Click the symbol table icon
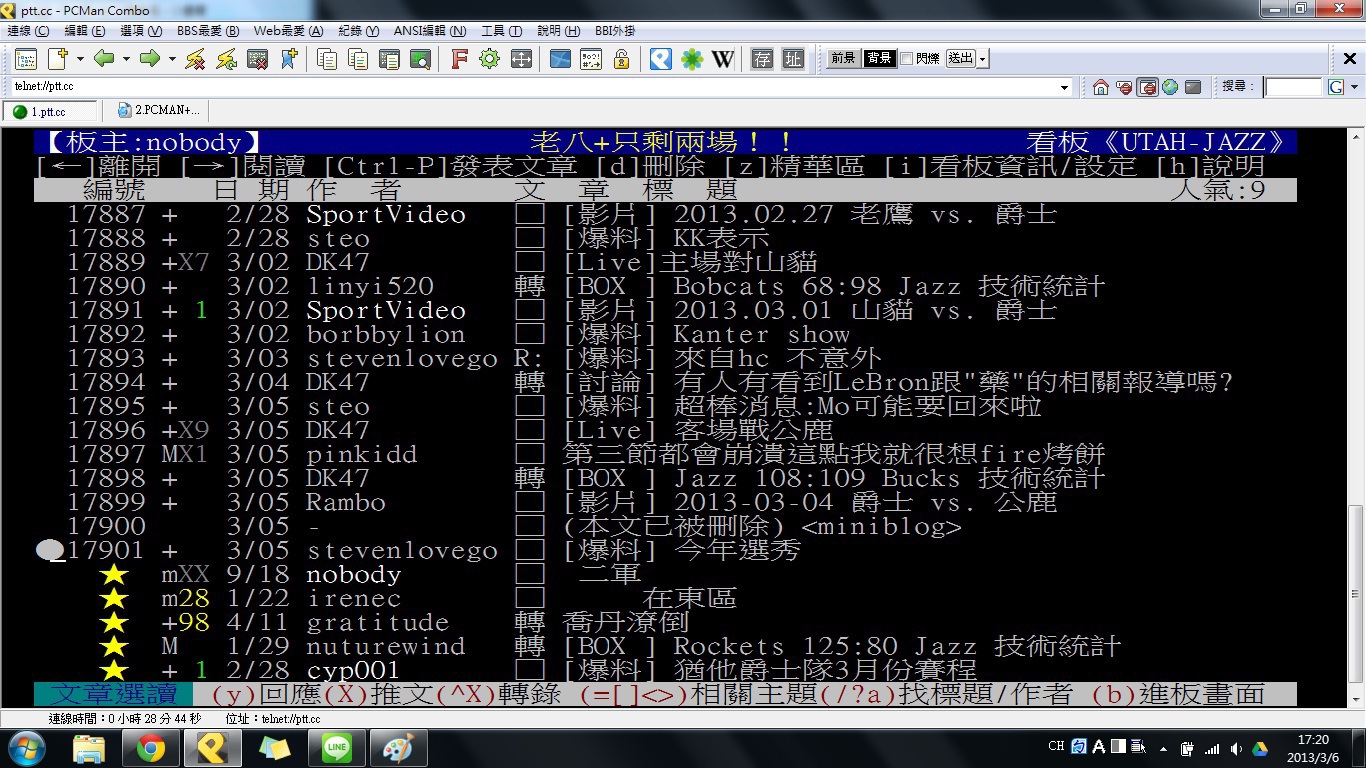Viewport: 1366px width, 768px height. (x=591, y=59)
